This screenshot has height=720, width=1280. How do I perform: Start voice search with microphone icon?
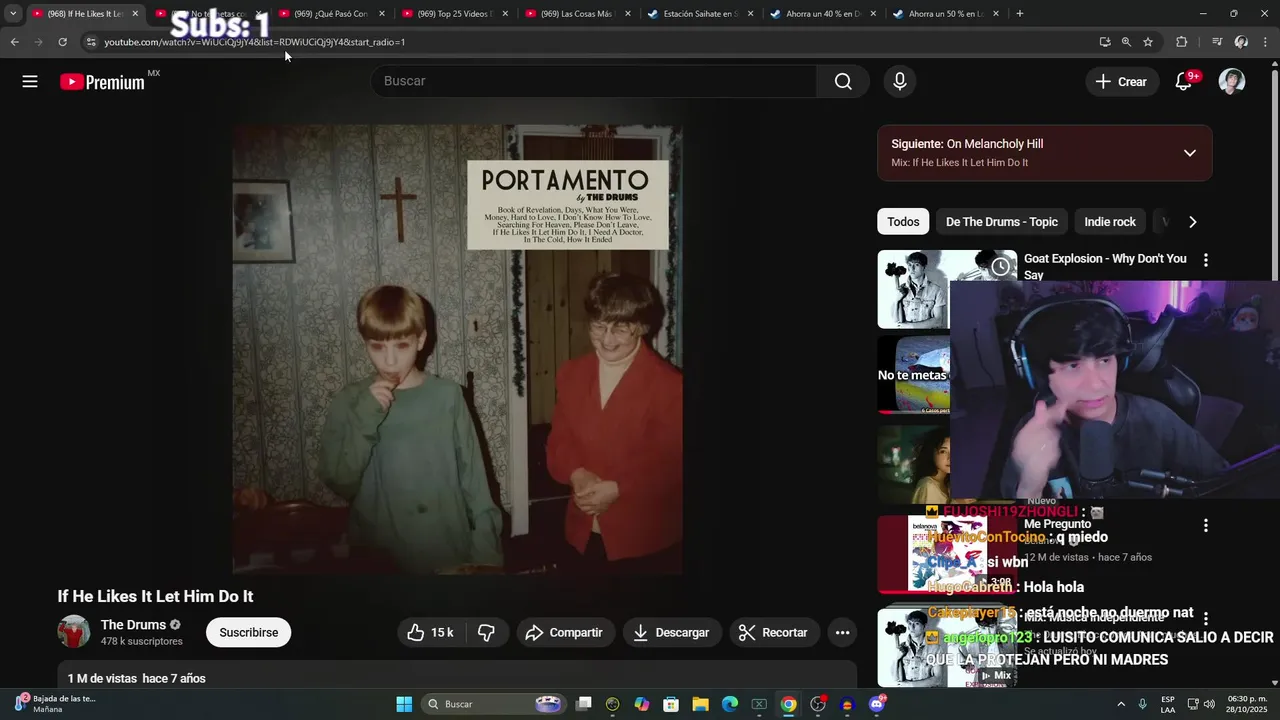pyautogui.click(x=900, y=81)
